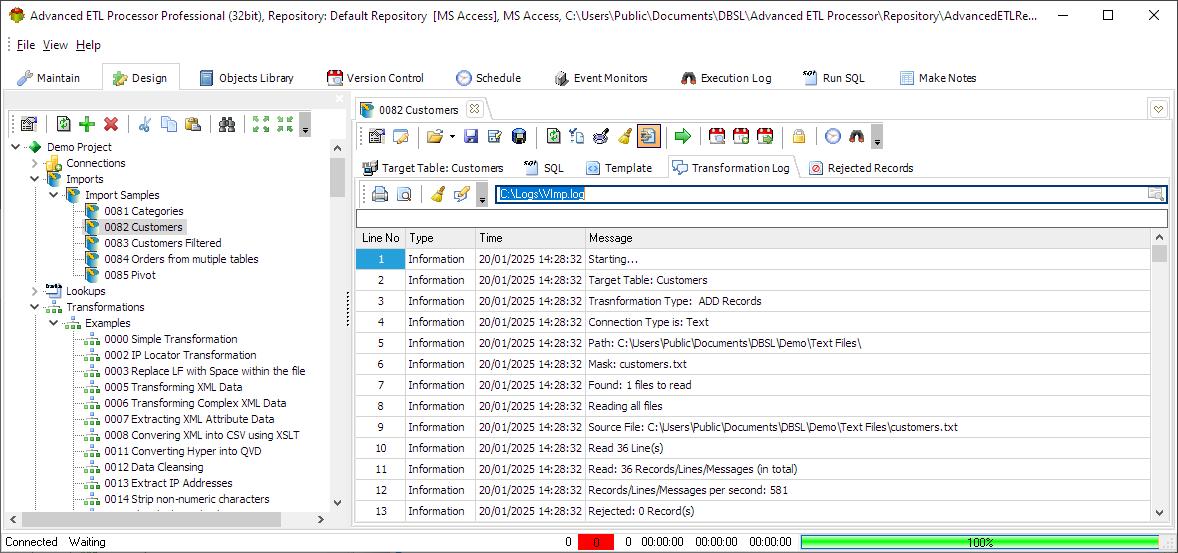Click the clipboard paste icon
1178x553 pixels.
(x=193, y=125)
